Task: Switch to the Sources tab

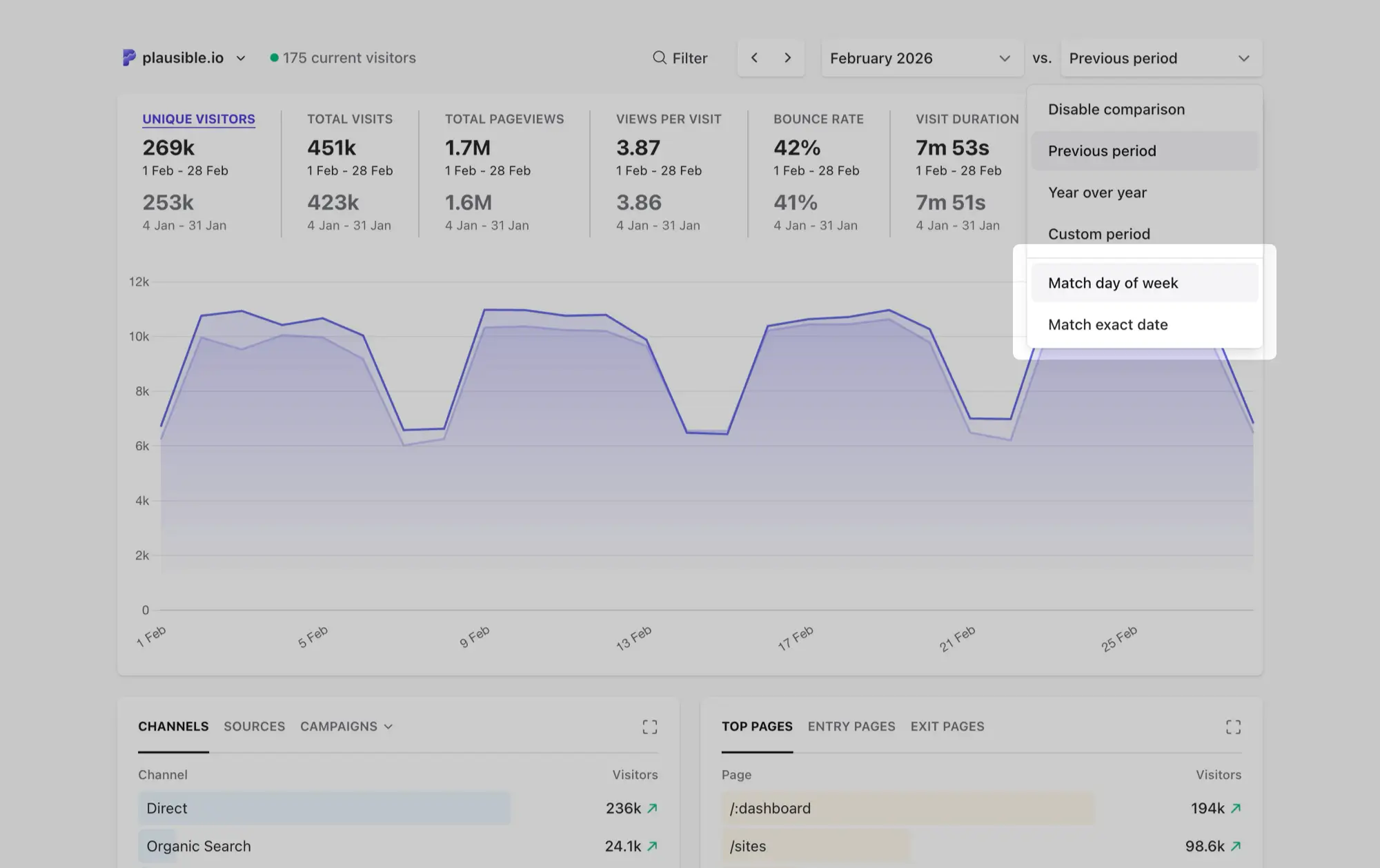Action: (254, 727)
